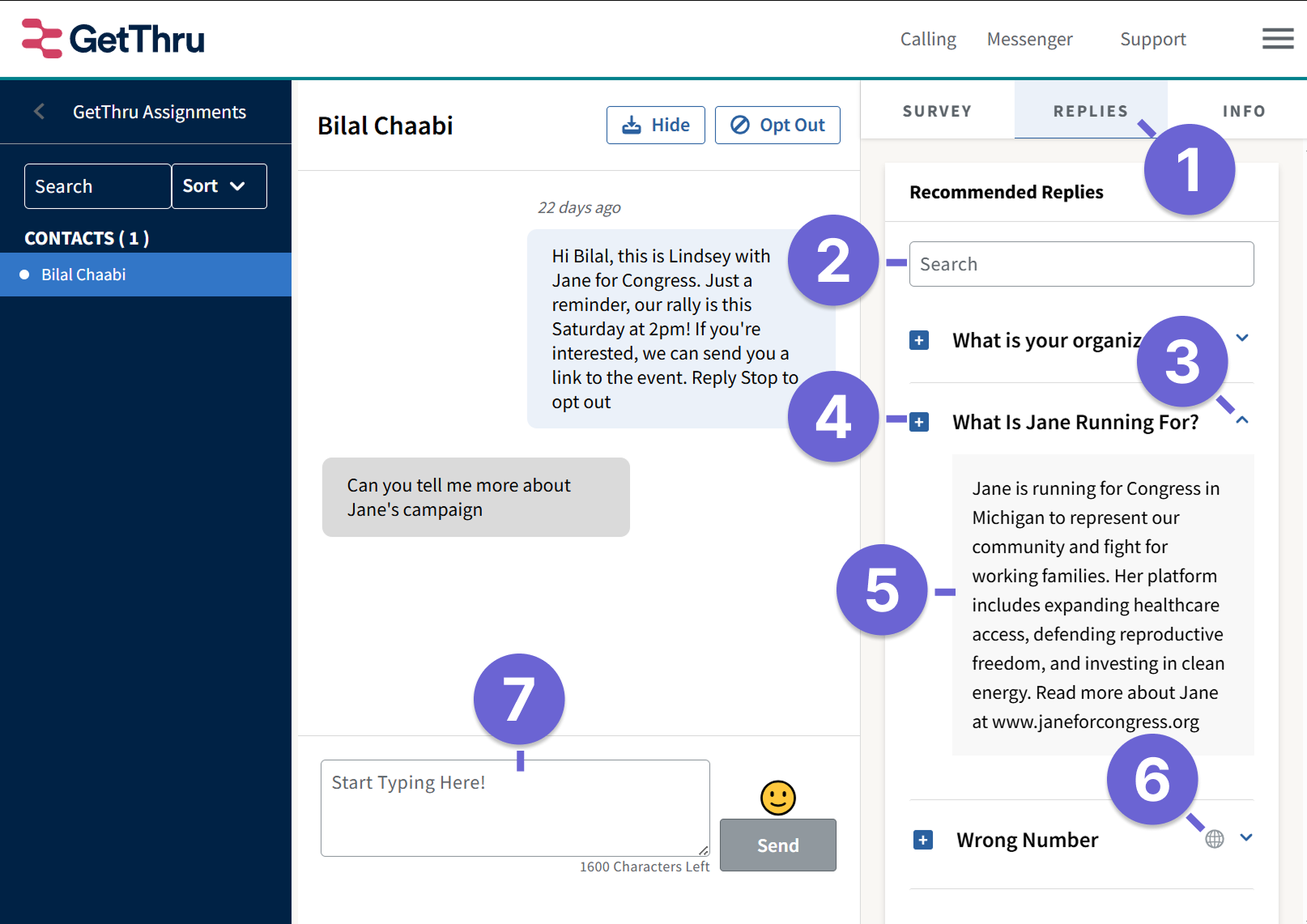
Task: Click the Wrong Number reply title
Action: click(1027, 840)
